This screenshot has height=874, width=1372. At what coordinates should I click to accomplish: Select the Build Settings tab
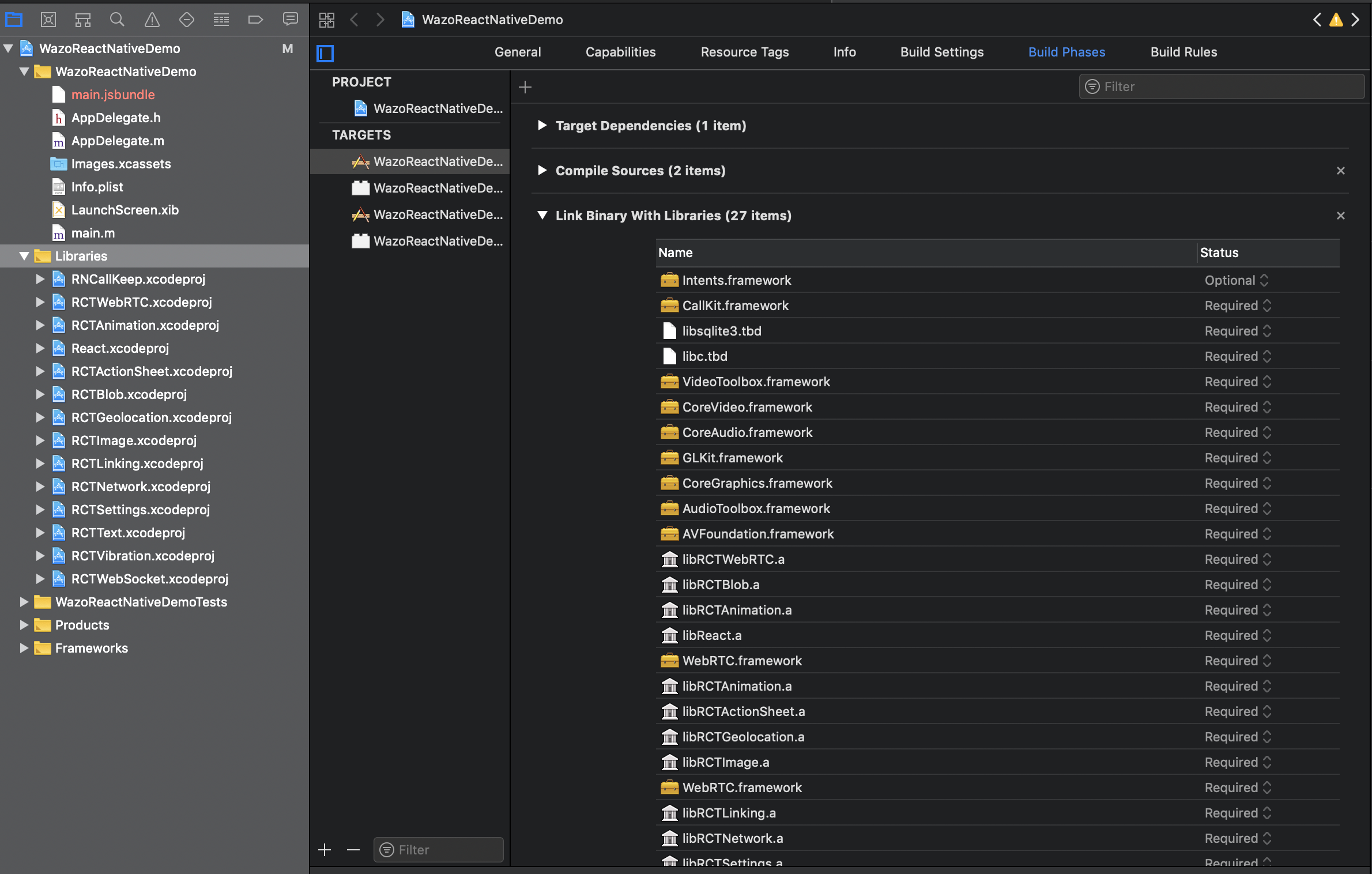941,52
